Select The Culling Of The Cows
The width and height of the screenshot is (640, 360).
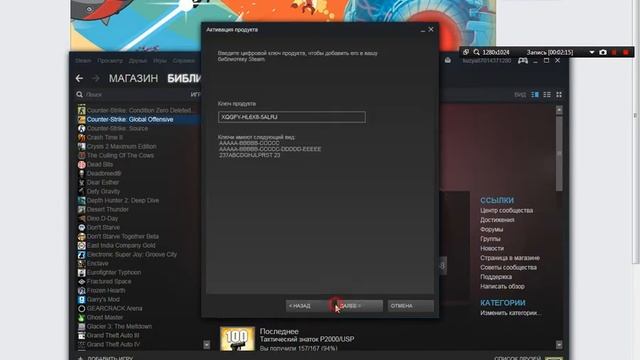click(138, 156)
